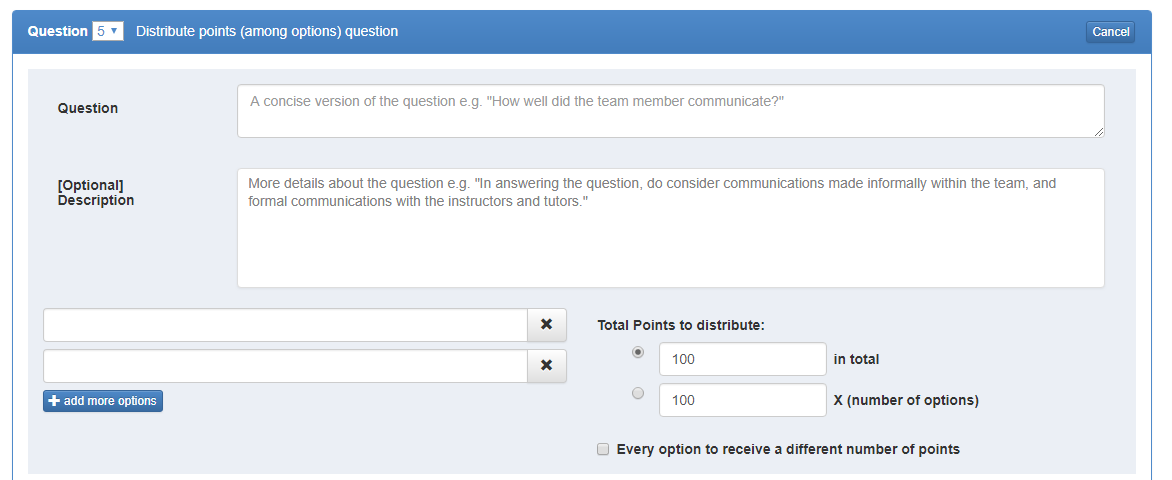The image size is (1172, 480).
Task: Click into the optional Description text area
Action: tap(670, 228)
